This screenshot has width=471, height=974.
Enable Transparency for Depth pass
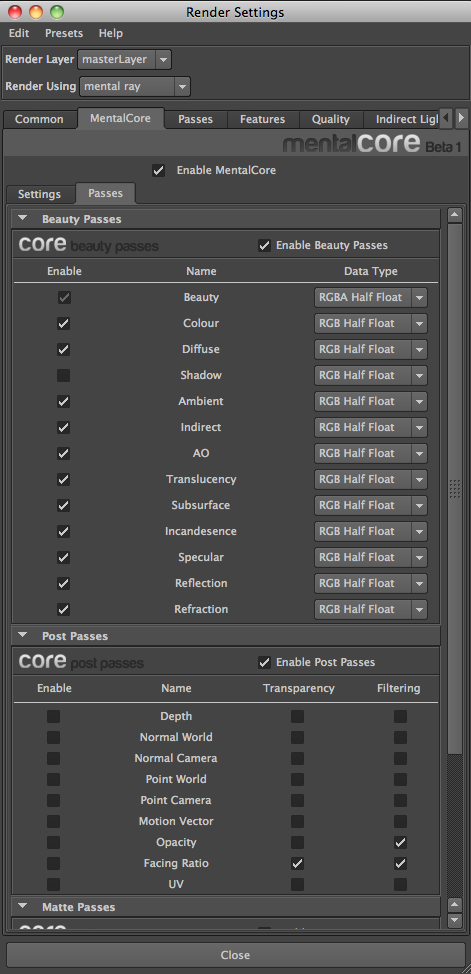pyautogui.click(x=298, y=716)
